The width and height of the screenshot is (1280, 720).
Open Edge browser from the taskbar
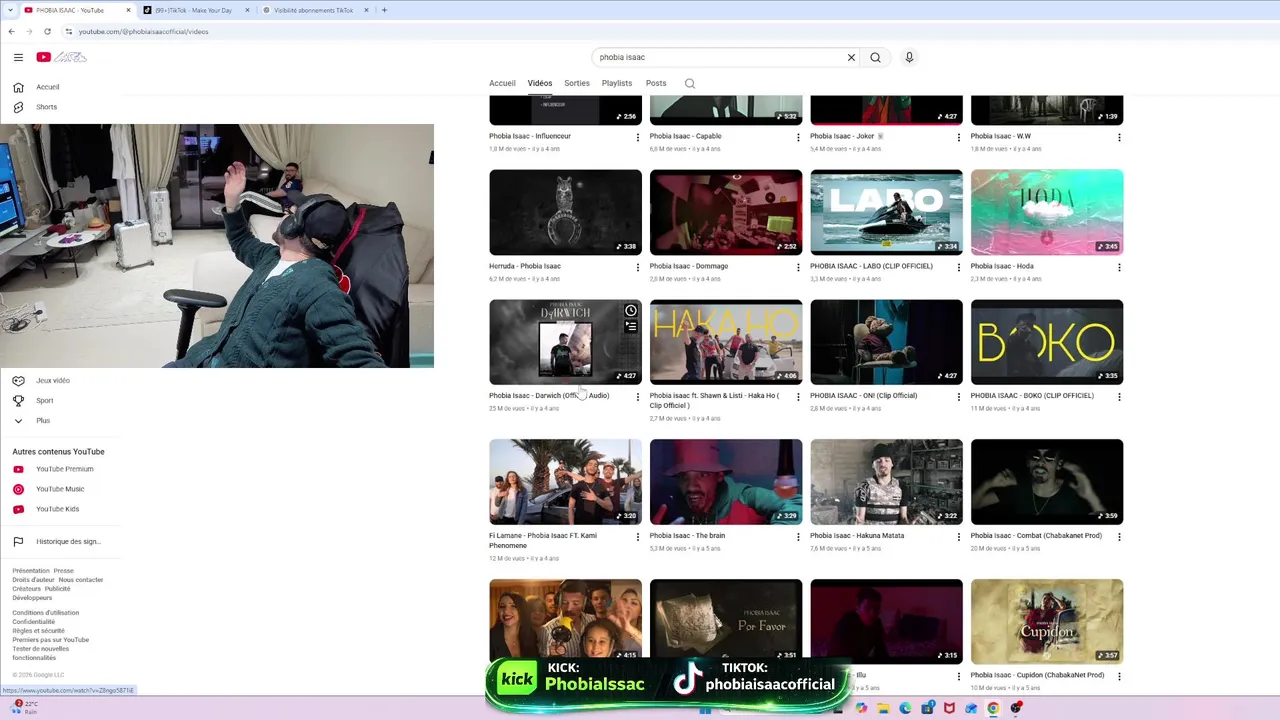(905, 708)
